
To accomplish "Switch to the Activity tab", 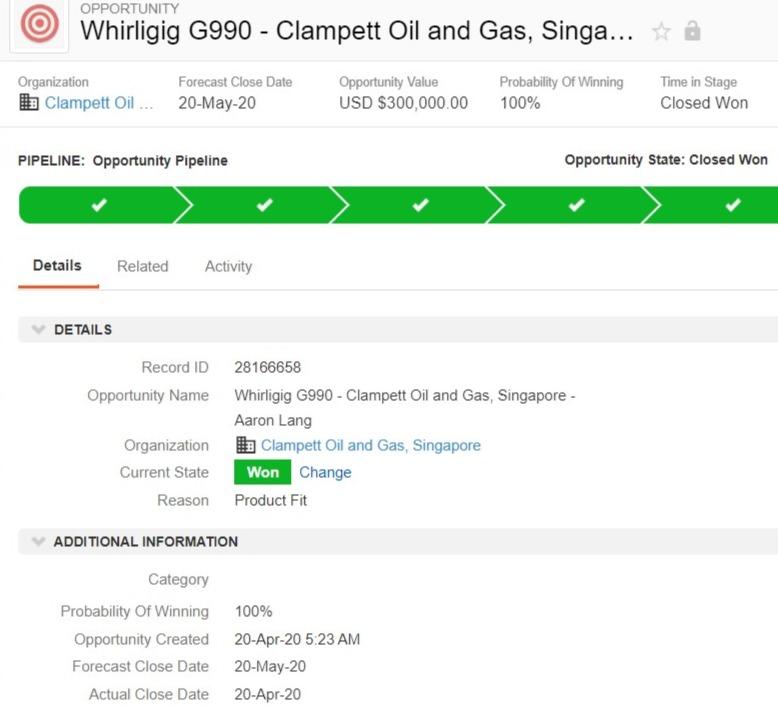I will 228,266.
